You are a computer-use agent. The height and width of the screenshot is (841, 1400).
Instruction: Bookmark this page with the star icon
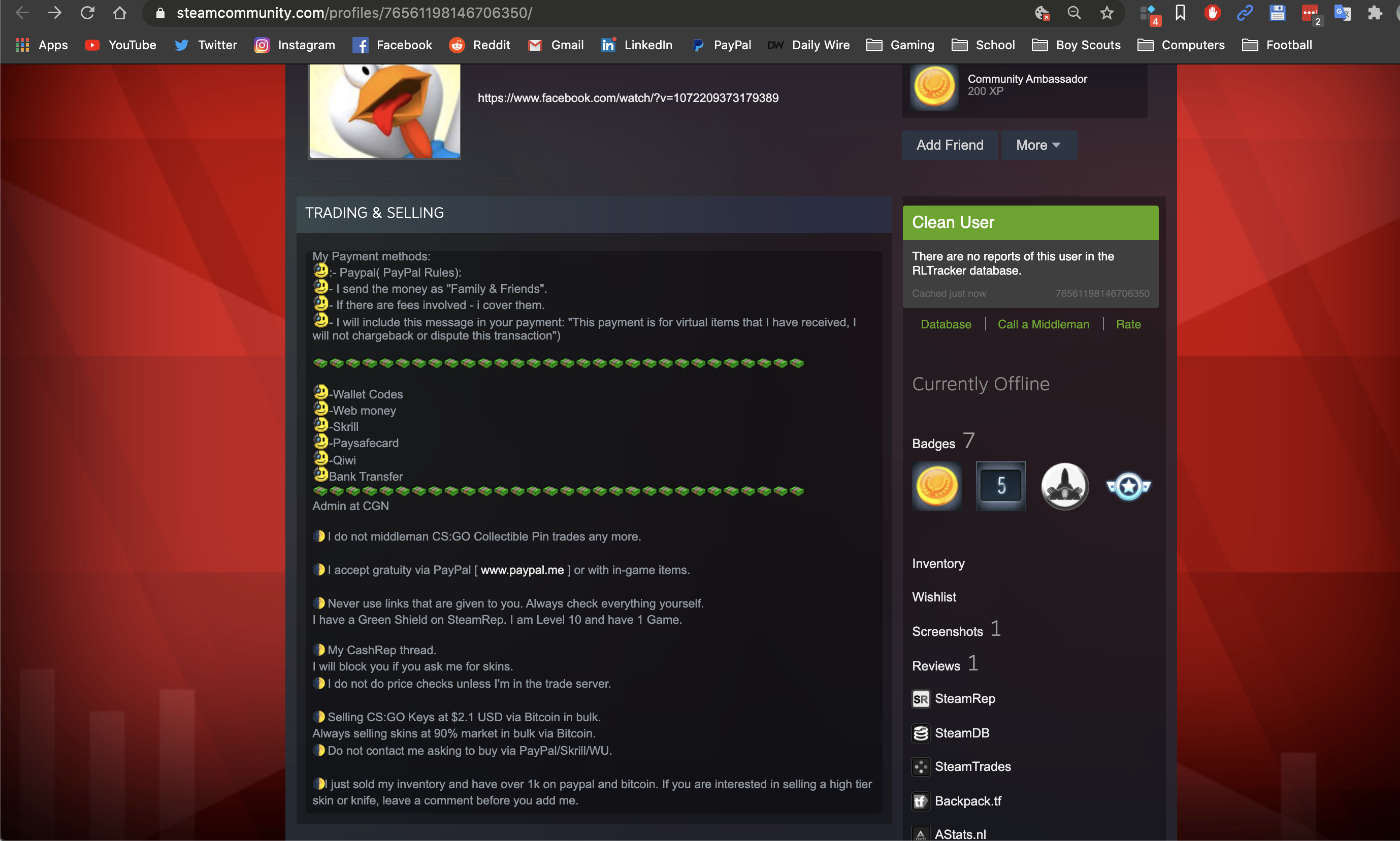[1106, 13]
